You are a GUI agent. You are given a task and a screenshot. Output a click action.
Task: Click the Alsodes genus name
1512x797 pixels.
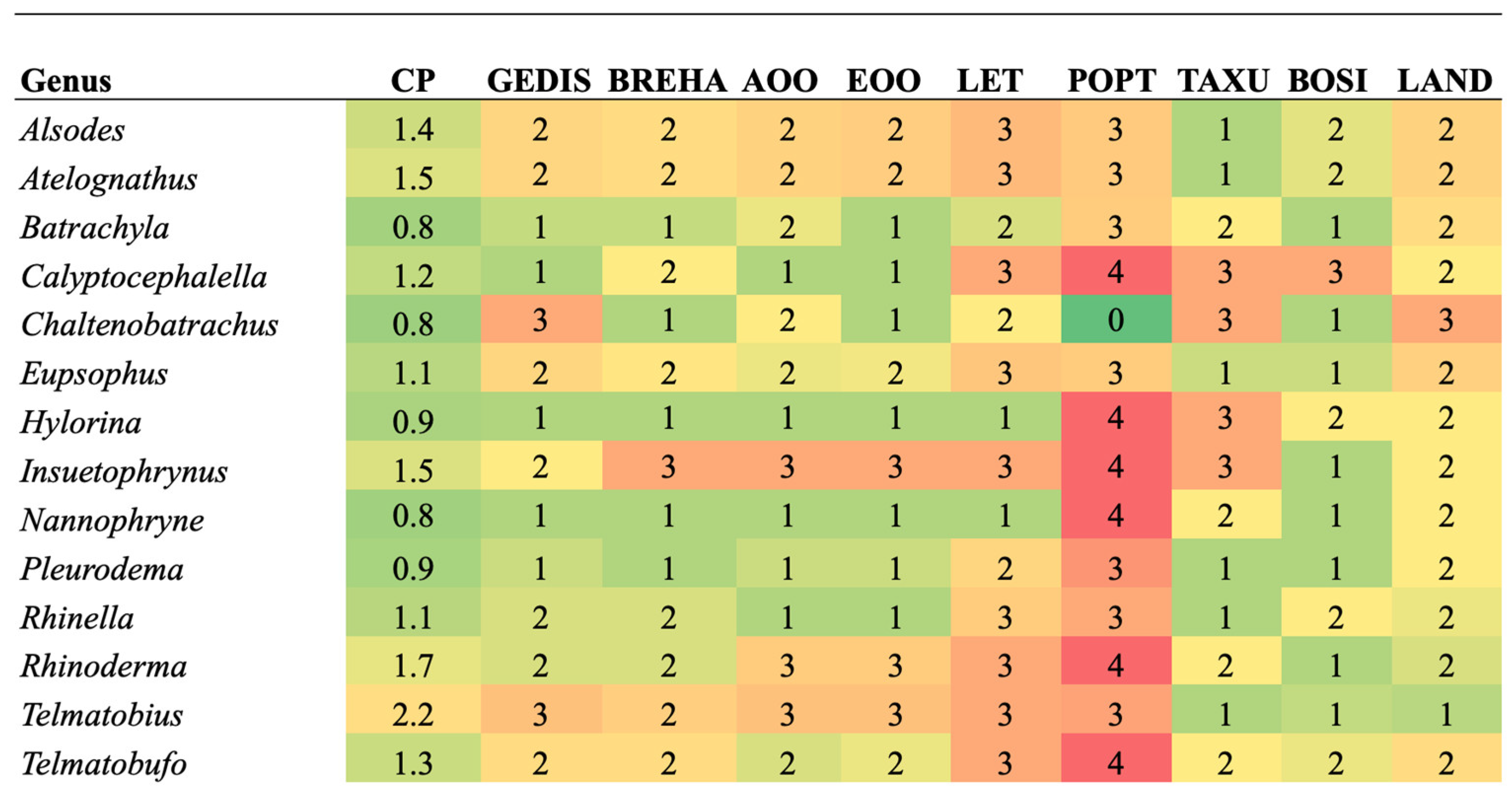[x=73, y=130]
